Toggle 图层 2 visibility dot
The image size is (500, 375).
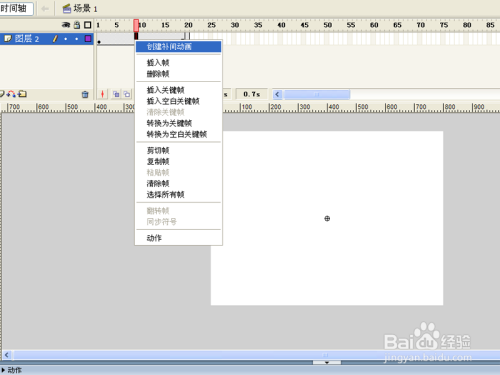coord(66,39)
